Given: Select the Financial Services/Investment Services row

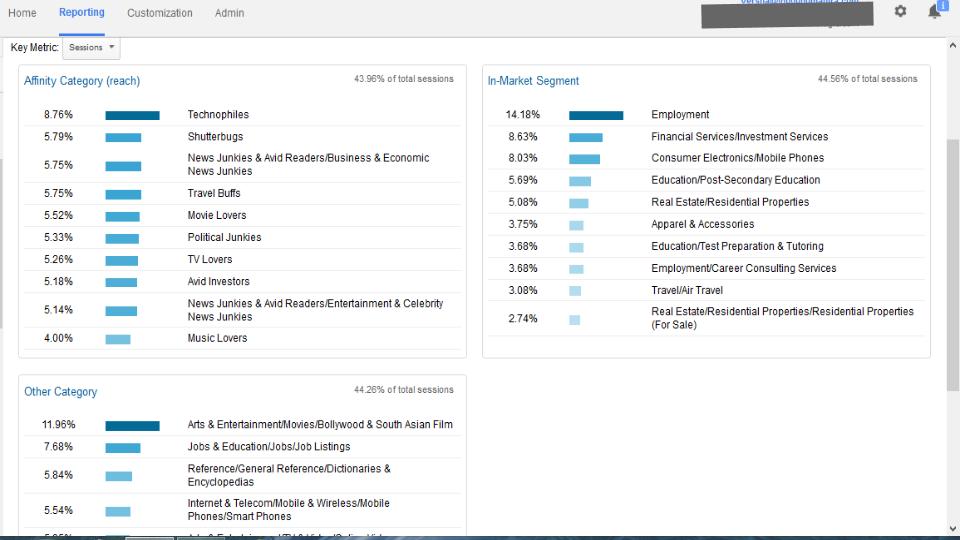Looking at the screenshot, I should pos(705,137).
